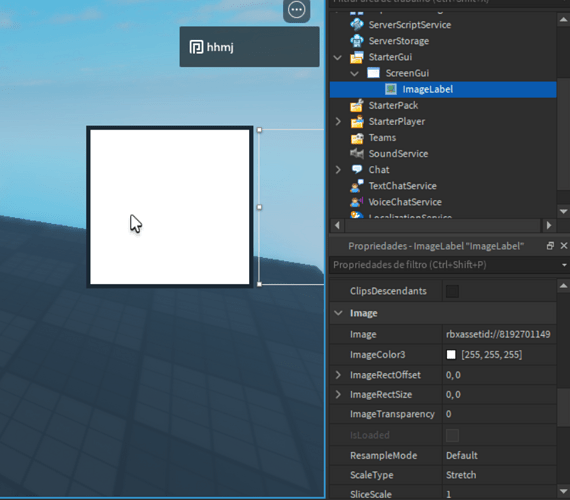Expand the ImageRectOffset property

click(338, 375)
